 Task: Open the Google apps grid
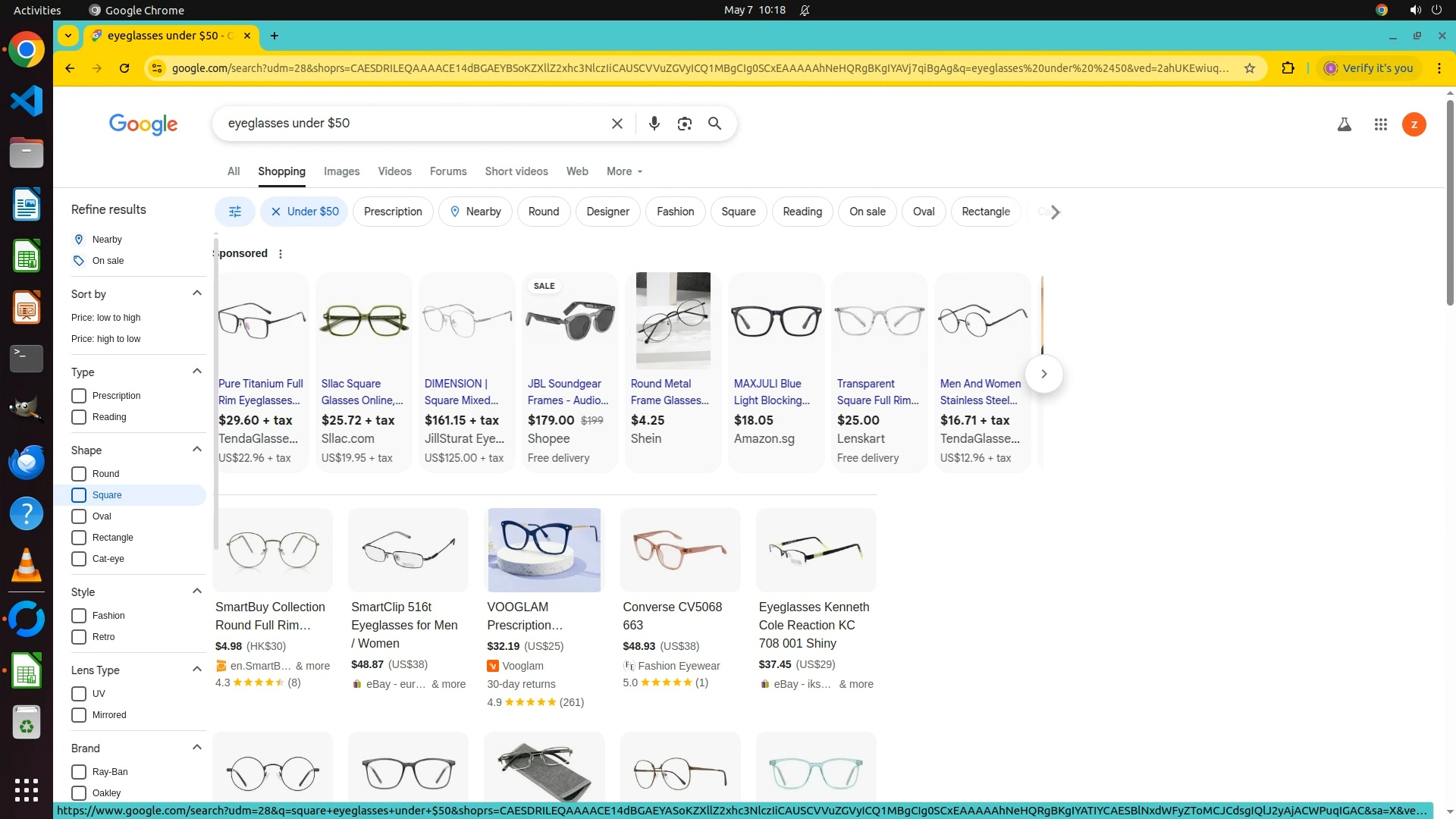point(1380,124)
